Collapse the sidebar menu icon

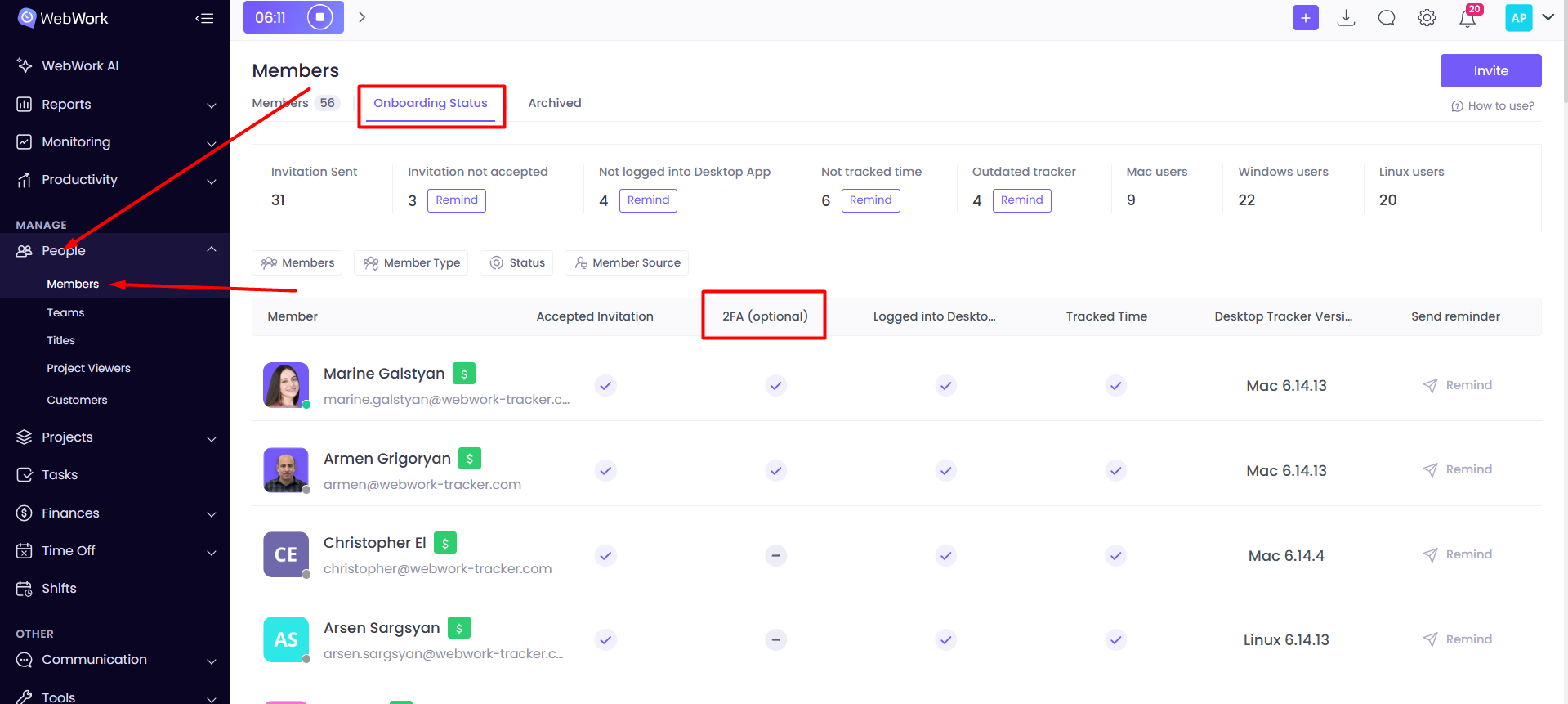tap(204, 18)
